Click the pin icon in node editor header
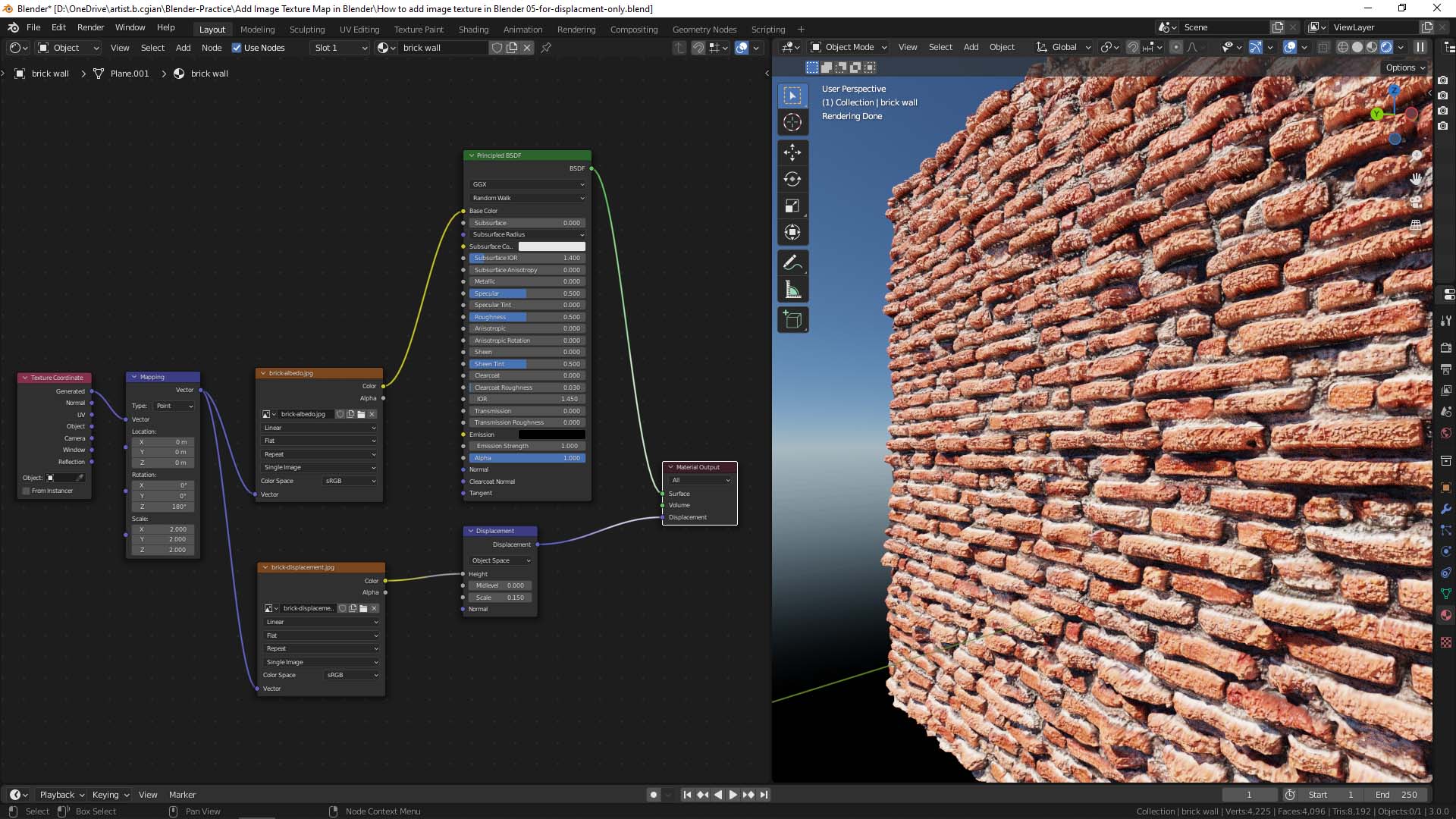1456x819 pixels. point(546,48)
